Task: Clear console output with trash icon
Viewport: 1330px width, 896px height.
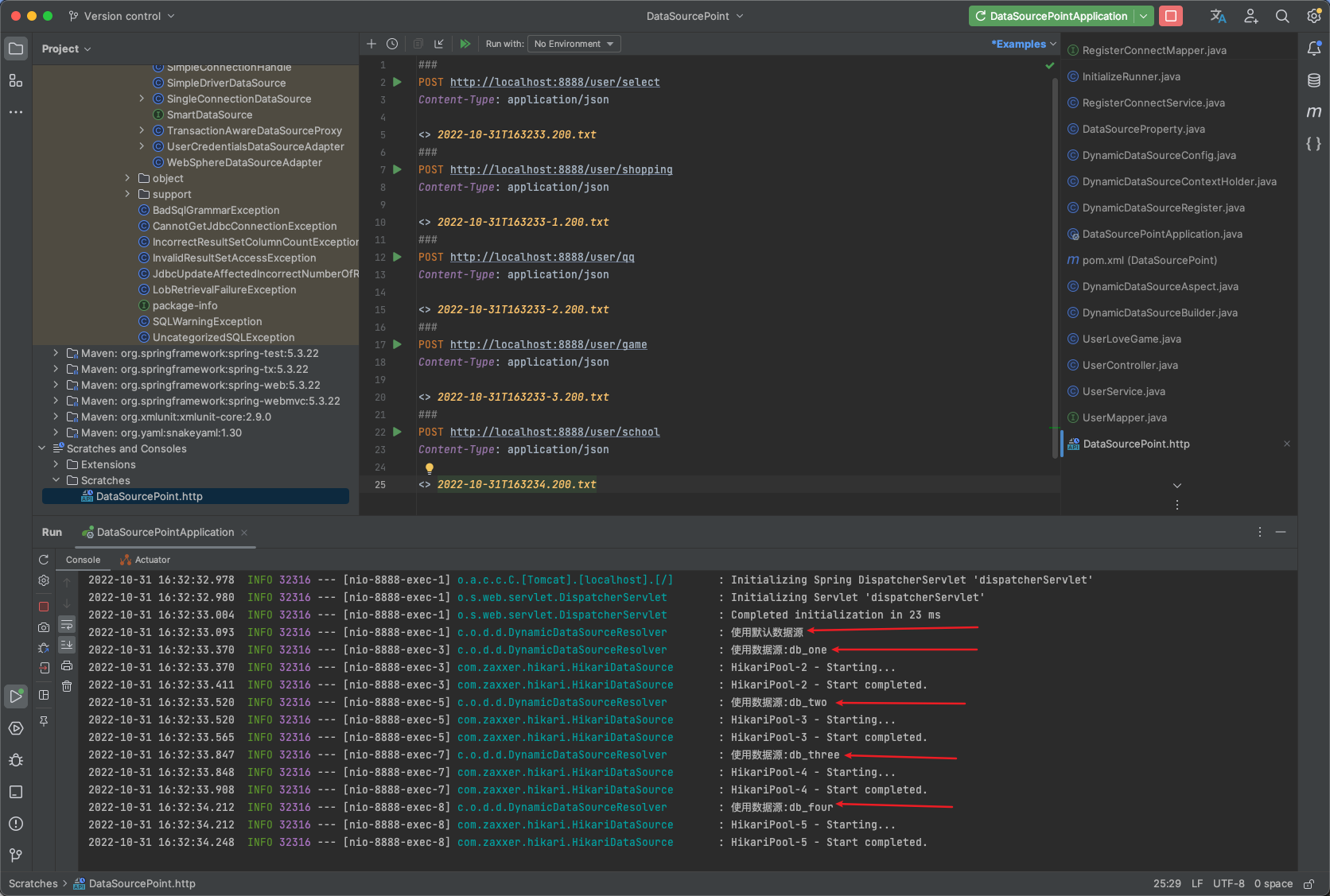Action: pyautogui.click(x=67, y=686)
